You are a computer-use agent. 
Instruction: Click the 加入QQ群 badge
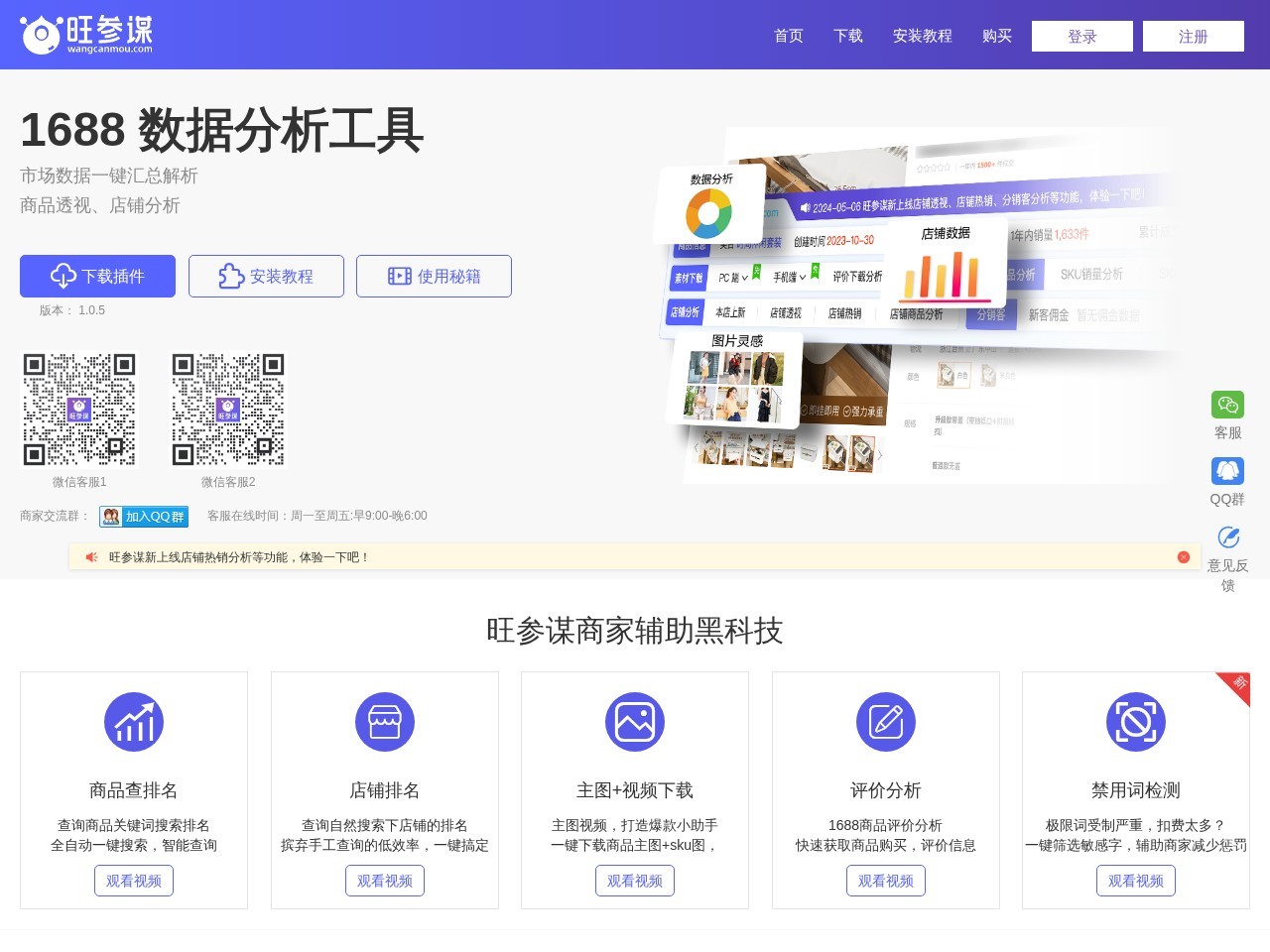click(143, 517)
